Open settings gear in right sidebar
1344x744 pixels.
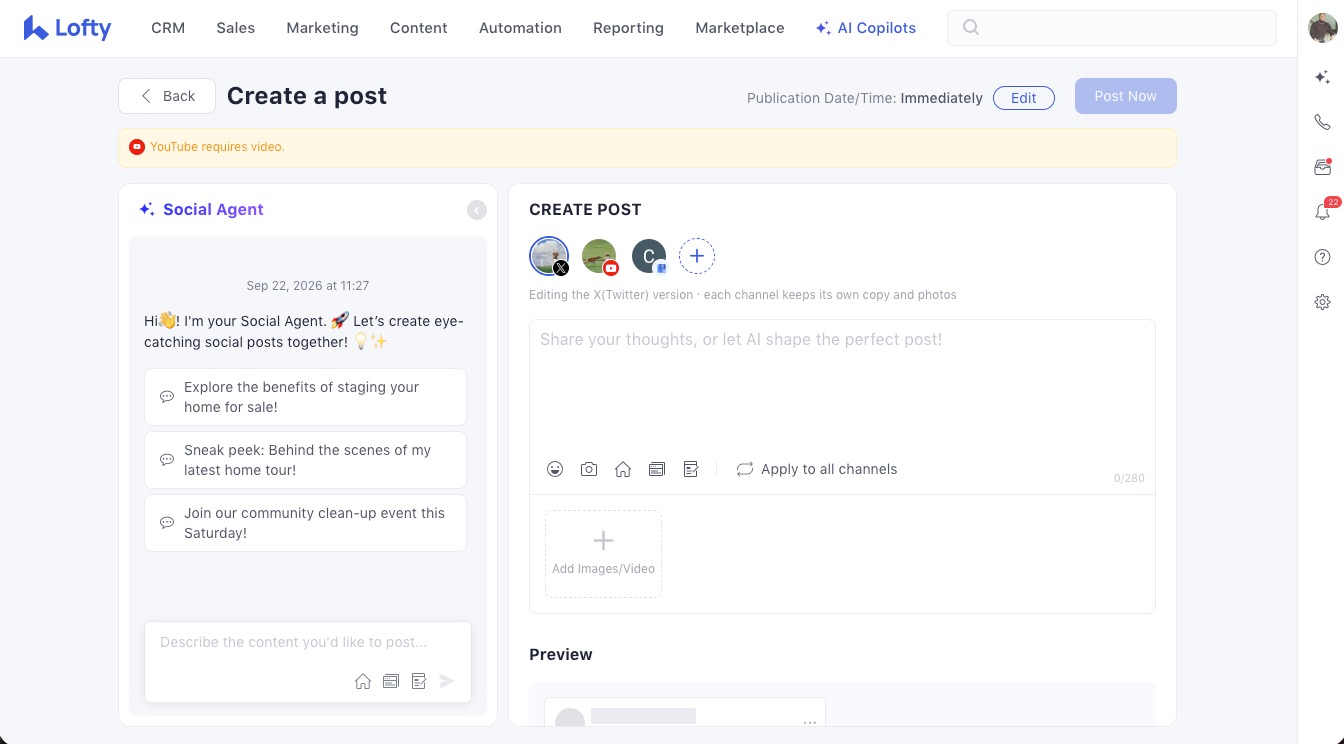(1322, 302)
